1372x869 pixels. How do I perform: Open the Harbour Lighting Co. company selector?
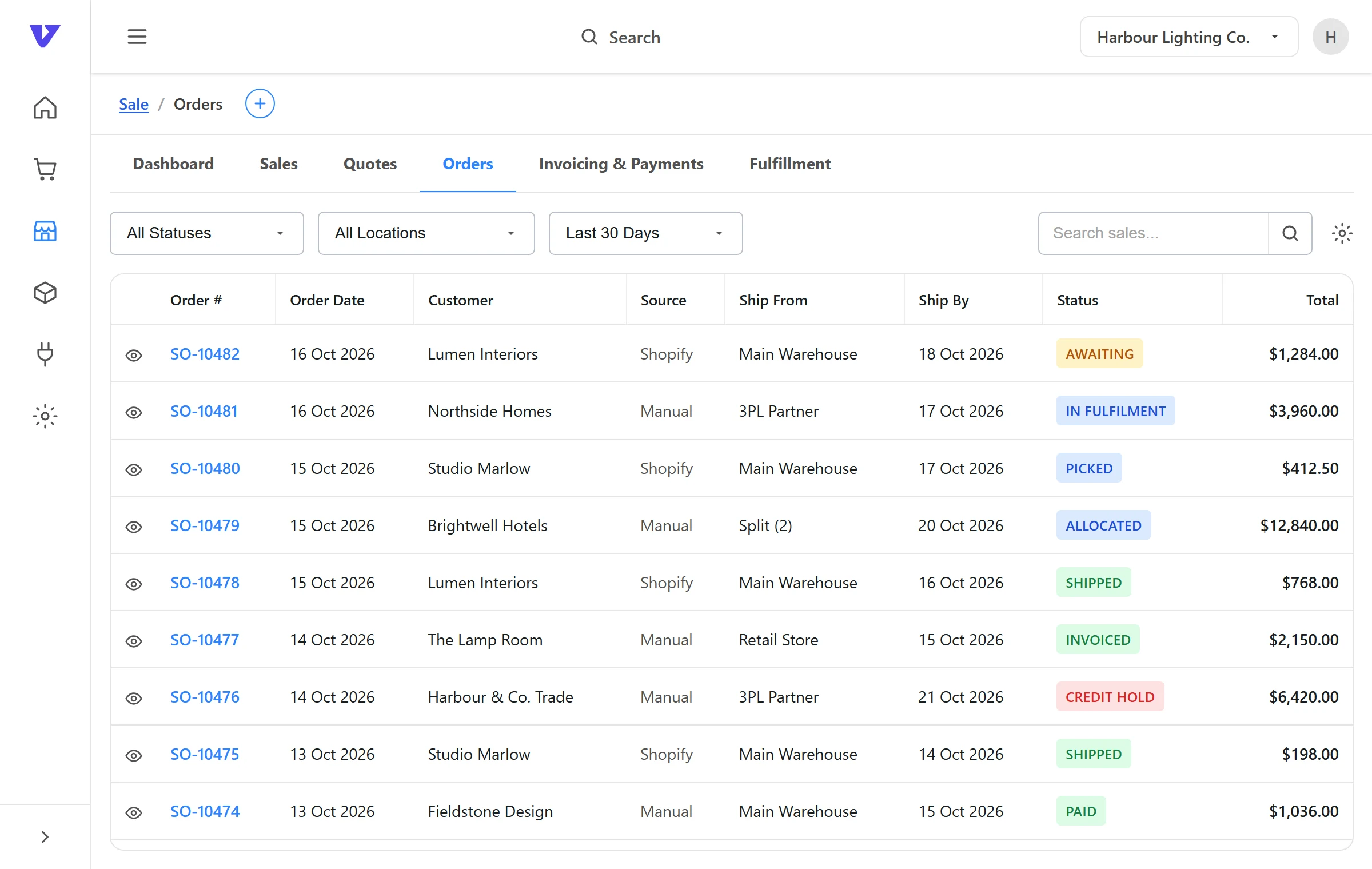[x=1189, y=37]
